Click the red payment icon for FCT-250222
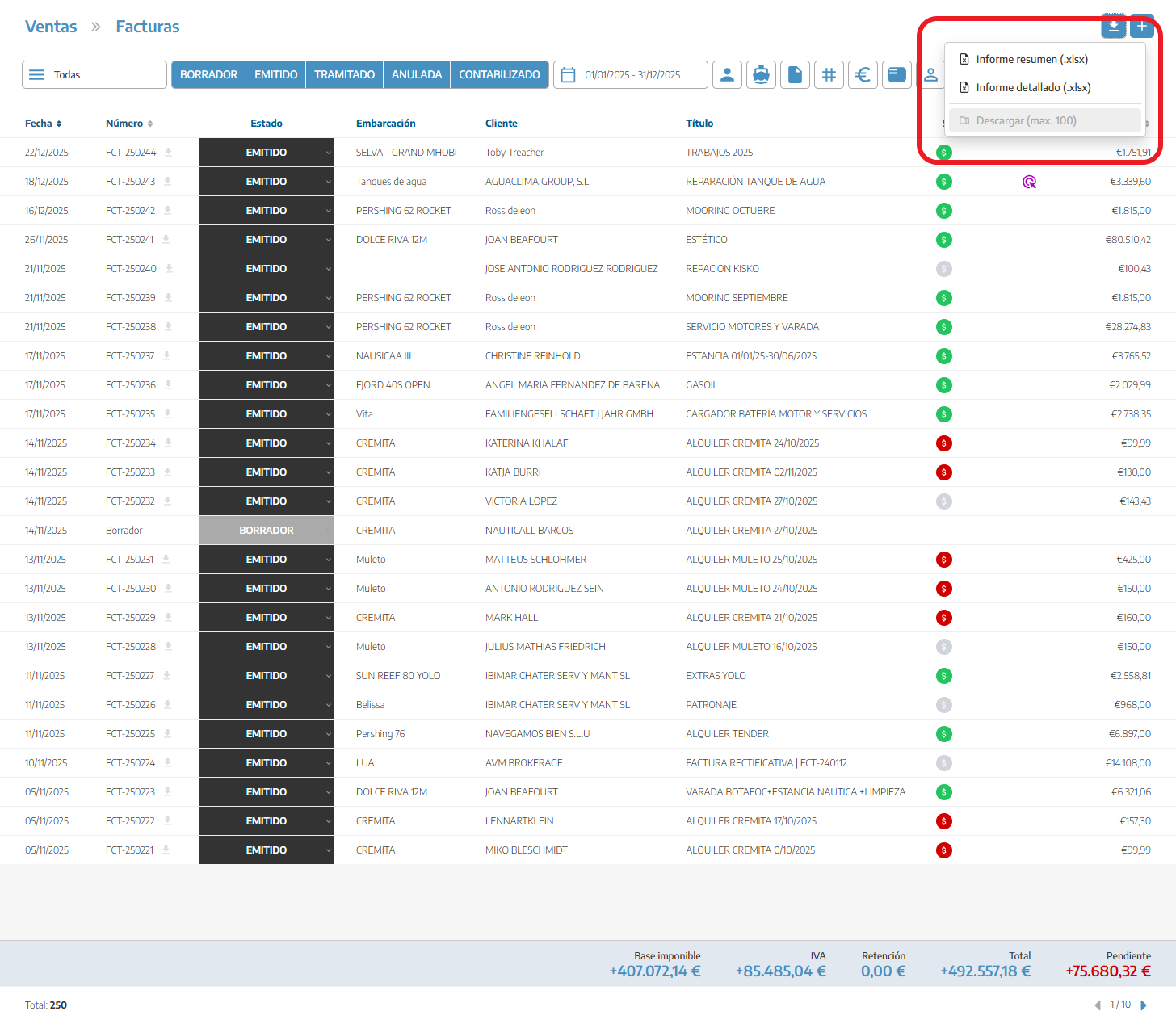This screenshot has height=1028, width=1176. tap(944, 821)
